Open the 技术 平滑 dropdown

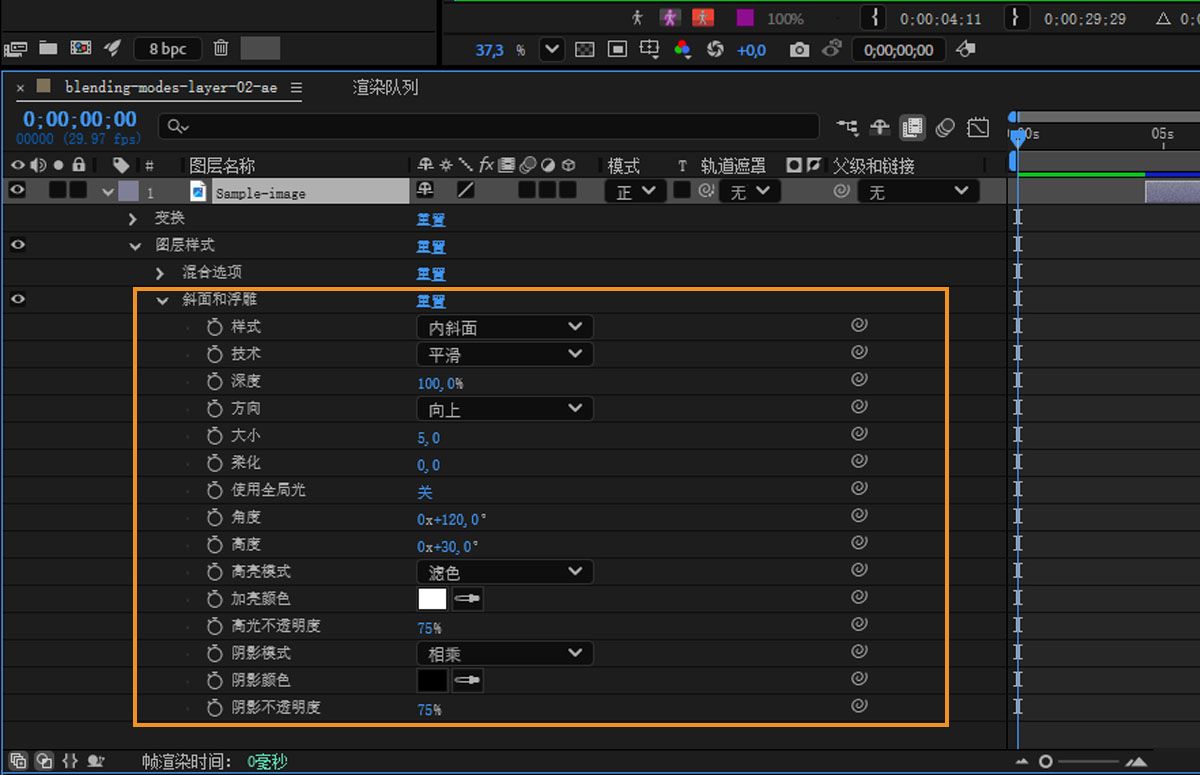click(504, 354)
